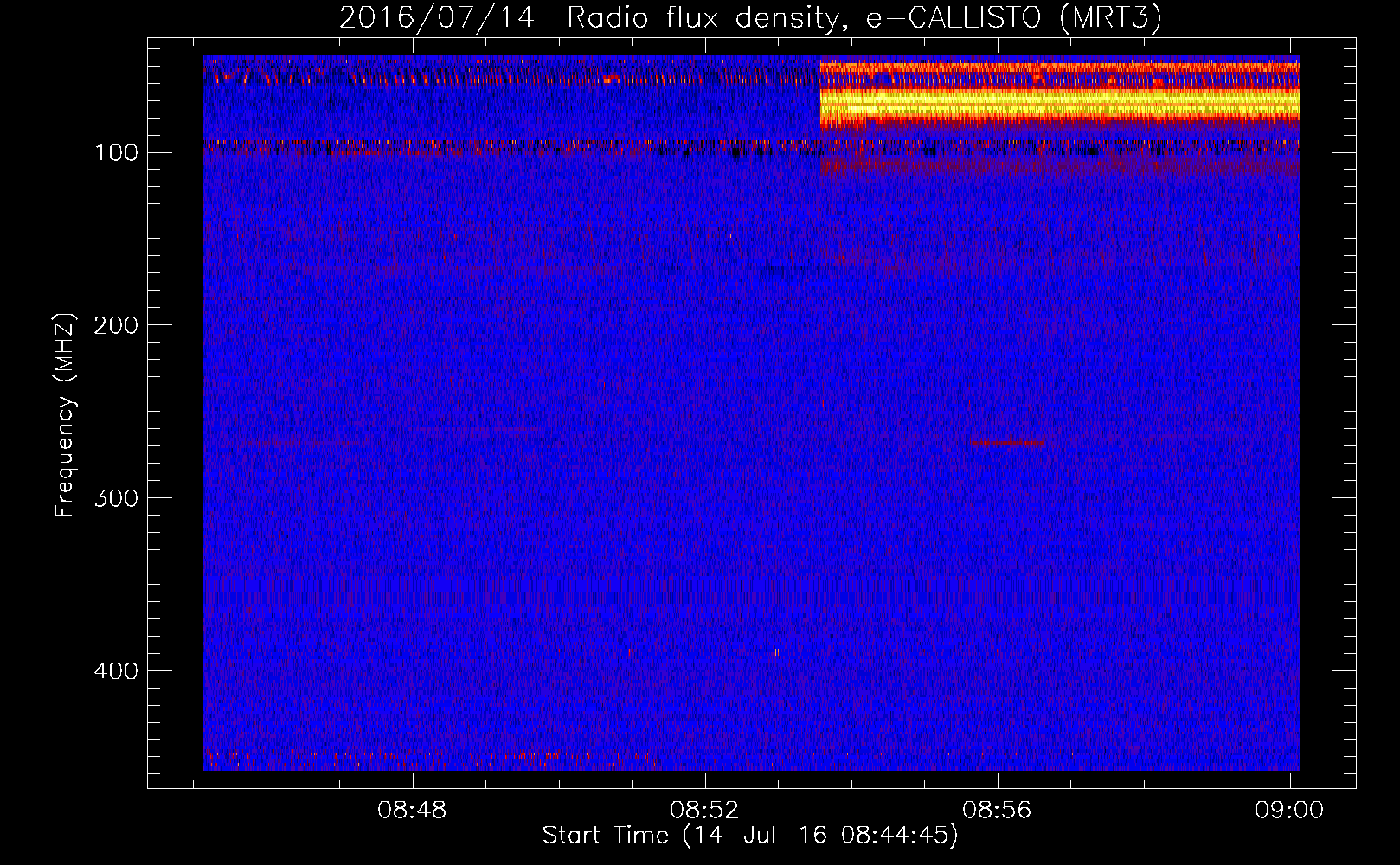Click the 400 MHz frequency tick label
1400x865 pixels.
116,671
